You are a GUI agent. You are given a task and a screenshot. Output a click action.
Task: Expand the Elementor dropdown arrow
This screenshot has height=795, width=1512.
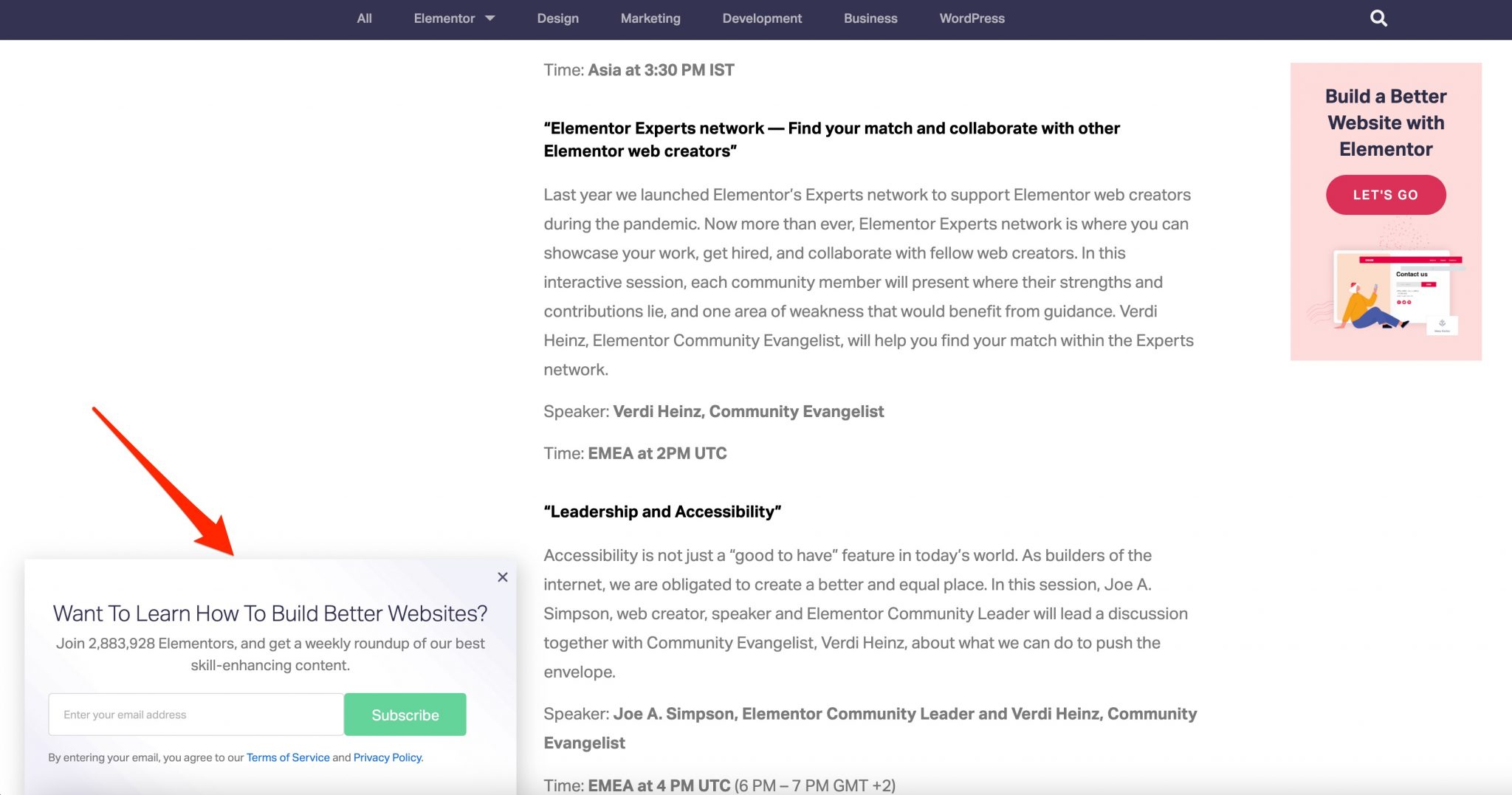491,19
